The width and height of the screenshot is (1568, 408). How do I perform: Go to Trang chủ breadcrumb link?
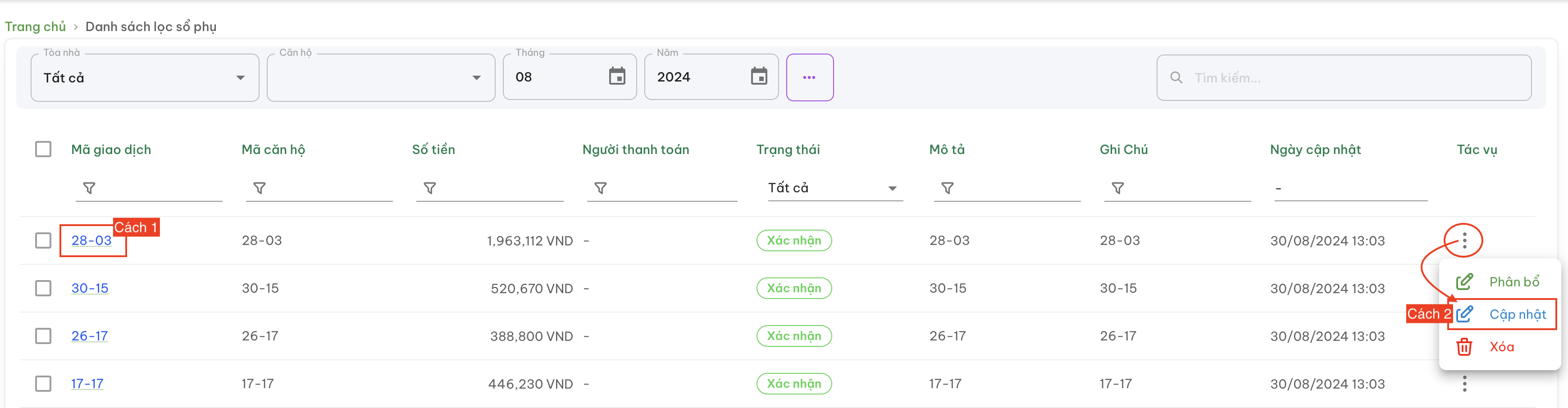(35, 27)
